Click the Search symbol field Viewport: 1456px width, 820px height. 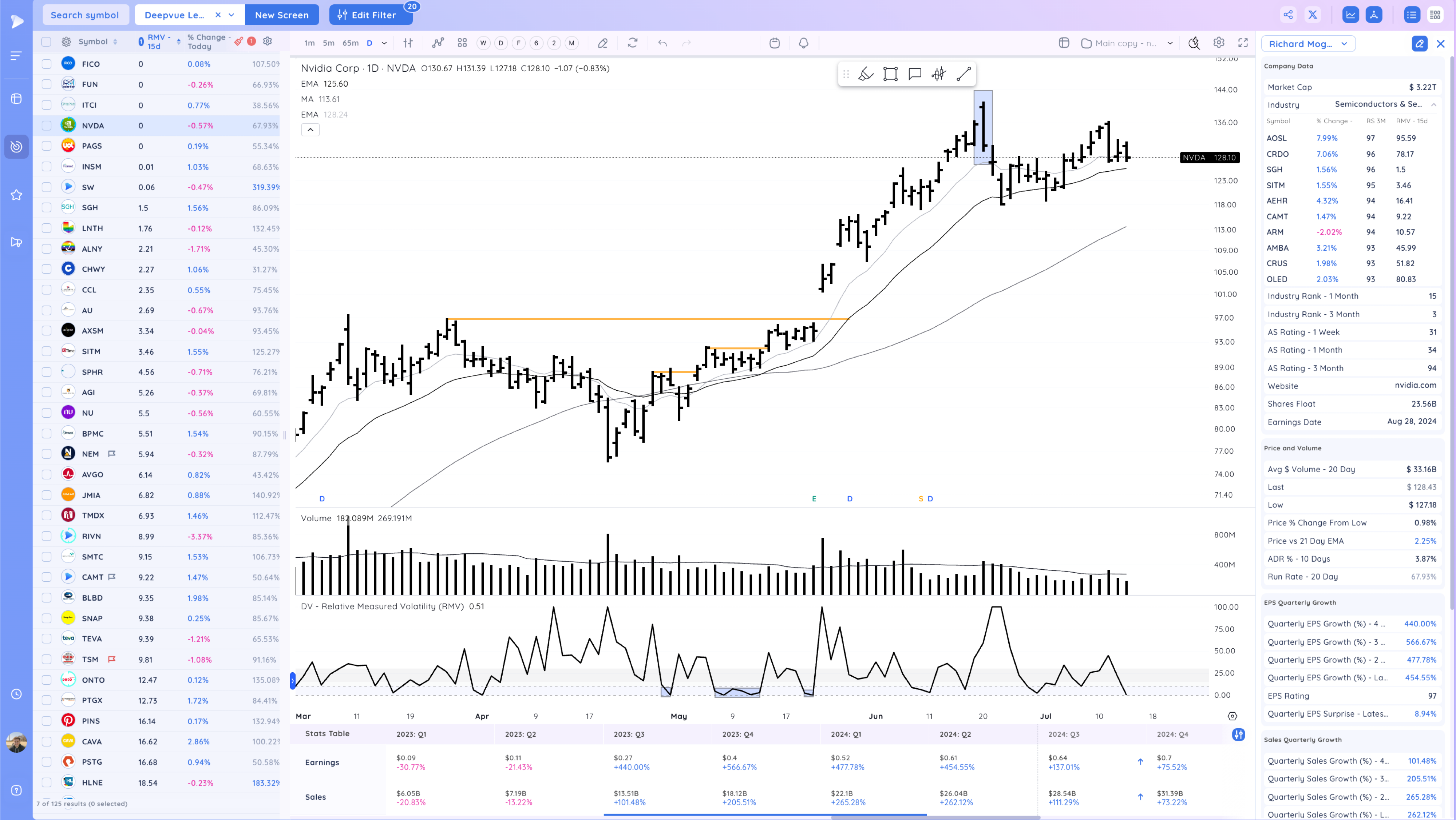tap(85, 15)
